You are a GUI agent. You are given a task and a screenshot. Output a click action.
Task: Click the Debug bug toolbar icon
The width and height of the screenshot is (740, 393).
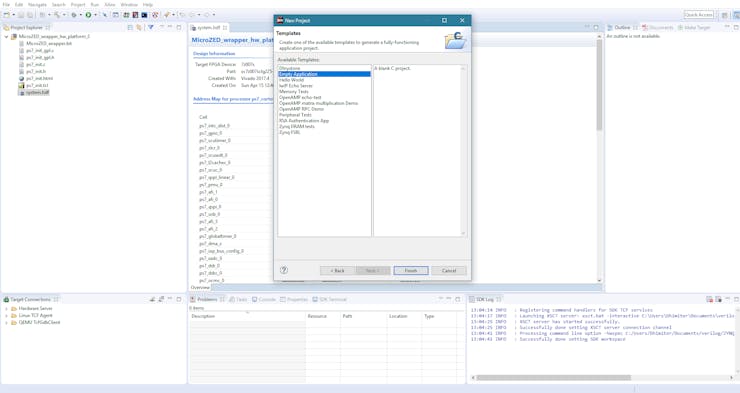click(x=74, y=15)
